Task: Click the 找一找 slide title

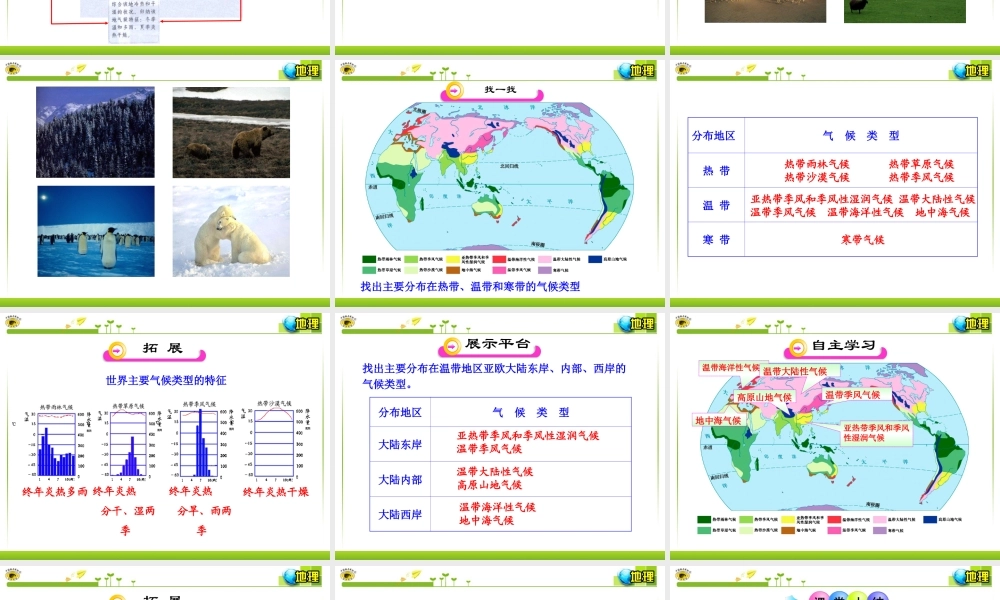Action: pyautogui.click(x=500, y=89)
